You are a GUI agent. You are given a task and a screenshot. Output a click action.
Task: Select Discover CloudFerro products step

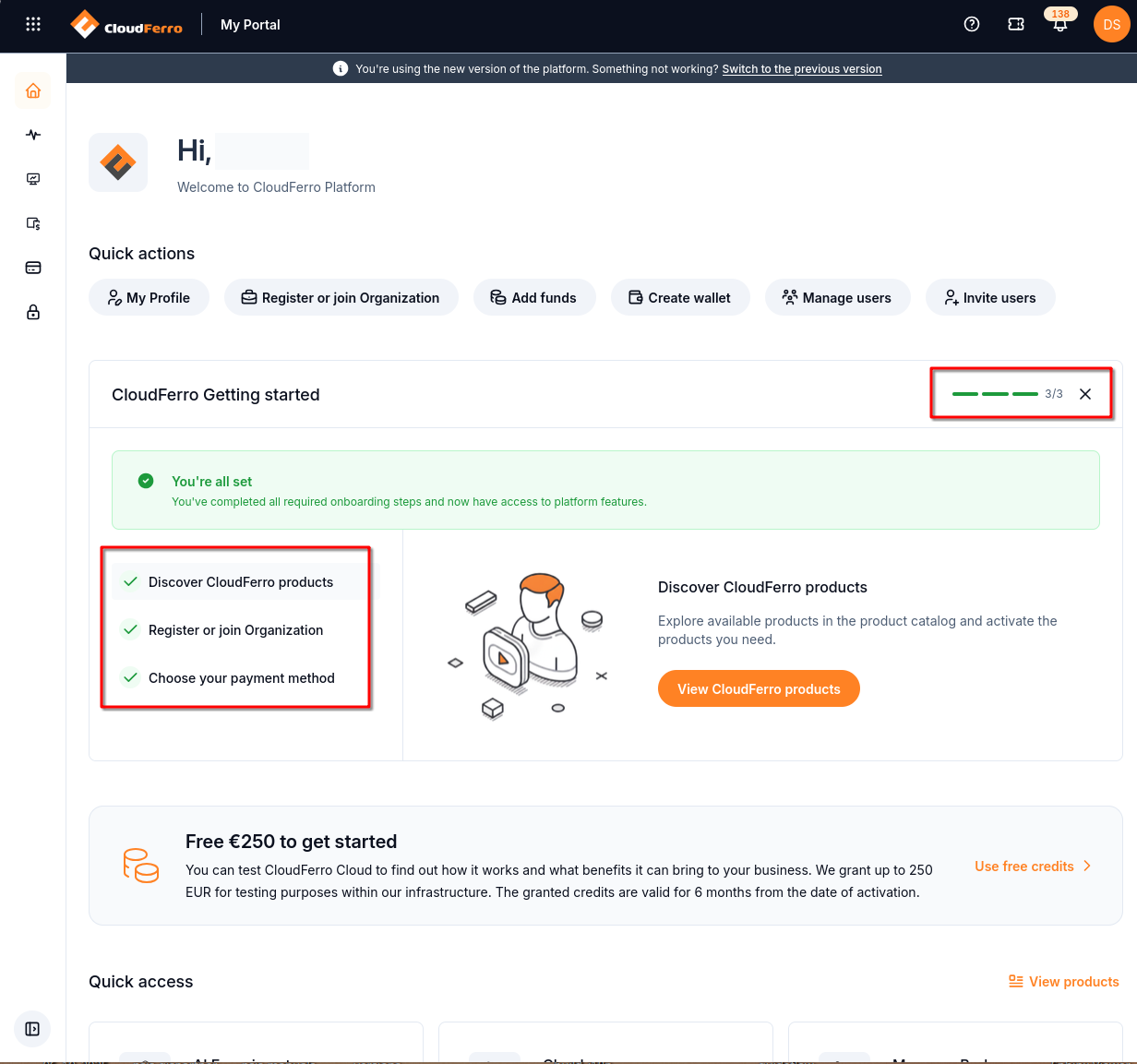click(240, 581)
